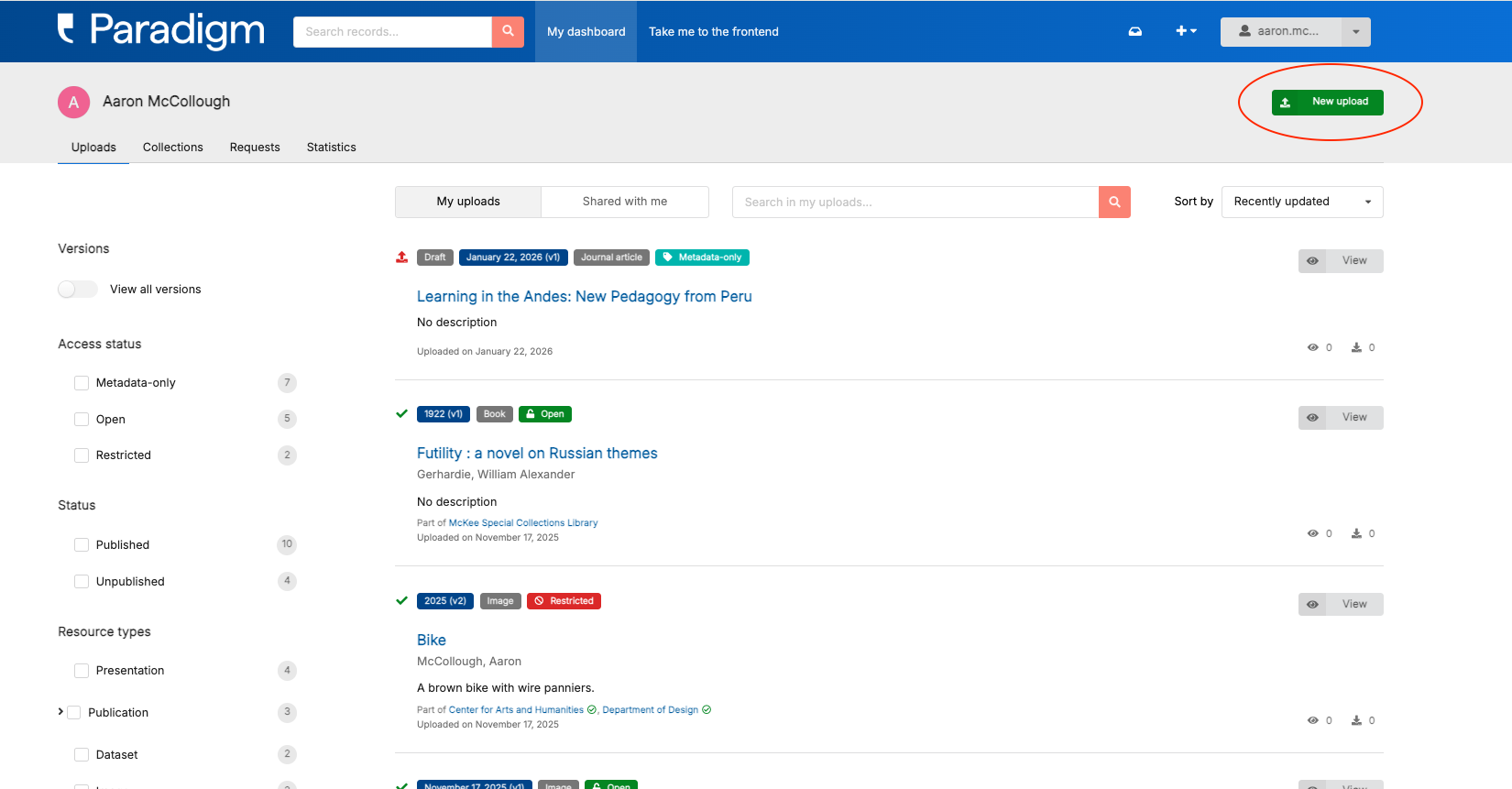Check the Publication resource type
1512x789 pixels.
pyautogui.click(x=74, y=712)
